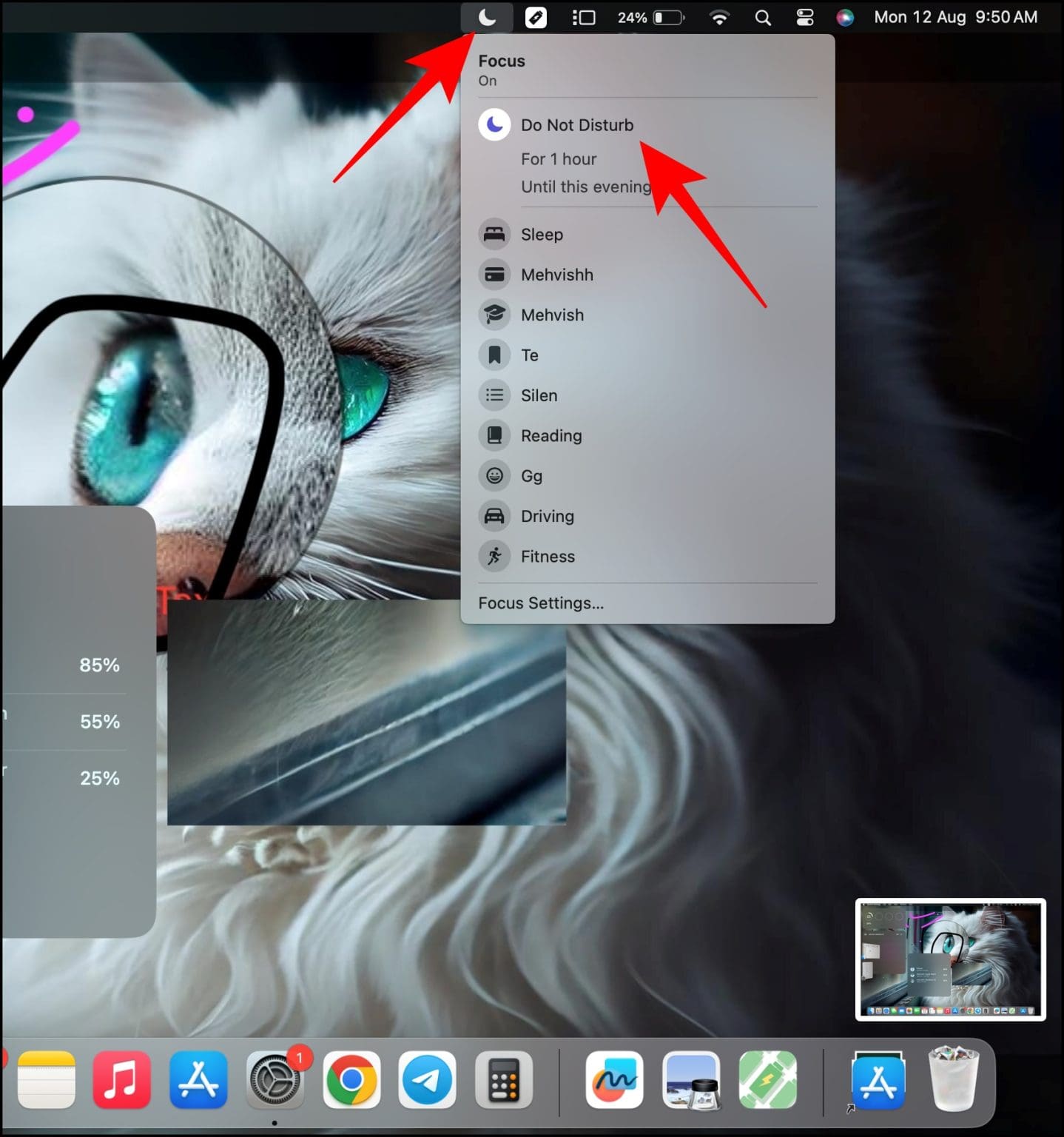Screen dimensions: 1064x1137
Task: Select the Do Not Disturb moon icon
Action: [494, 124]
